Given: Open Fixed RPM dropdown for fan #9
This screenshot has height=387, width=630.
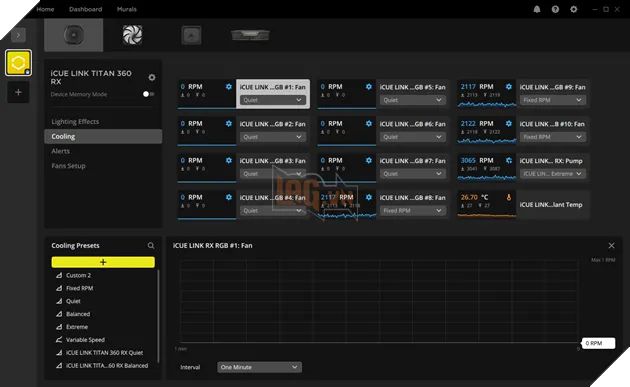Looking at the screenshot, I should (x=552, y=100).
